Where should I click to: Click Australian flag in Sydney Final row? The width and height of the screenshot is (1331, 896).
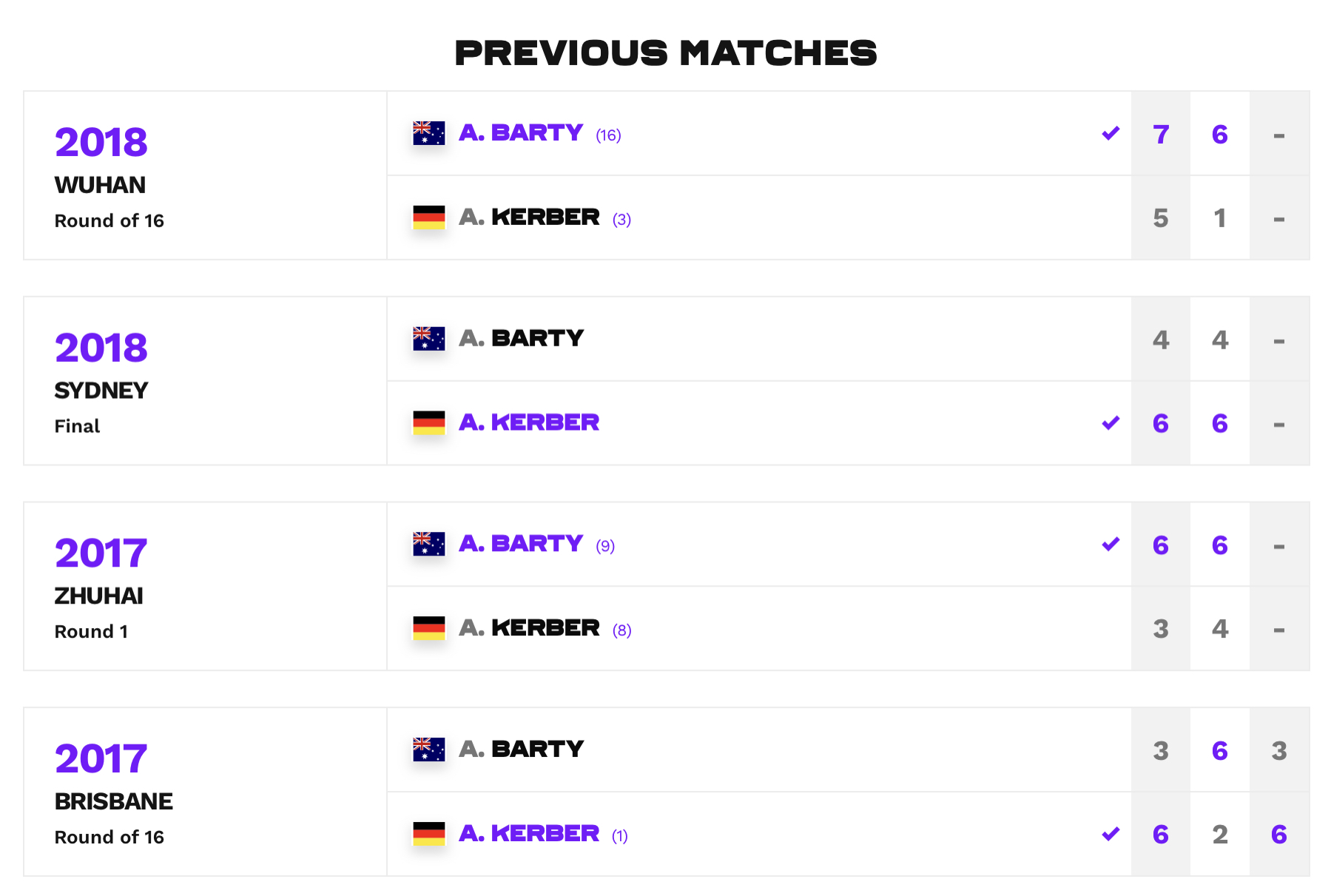coord(429,339)
